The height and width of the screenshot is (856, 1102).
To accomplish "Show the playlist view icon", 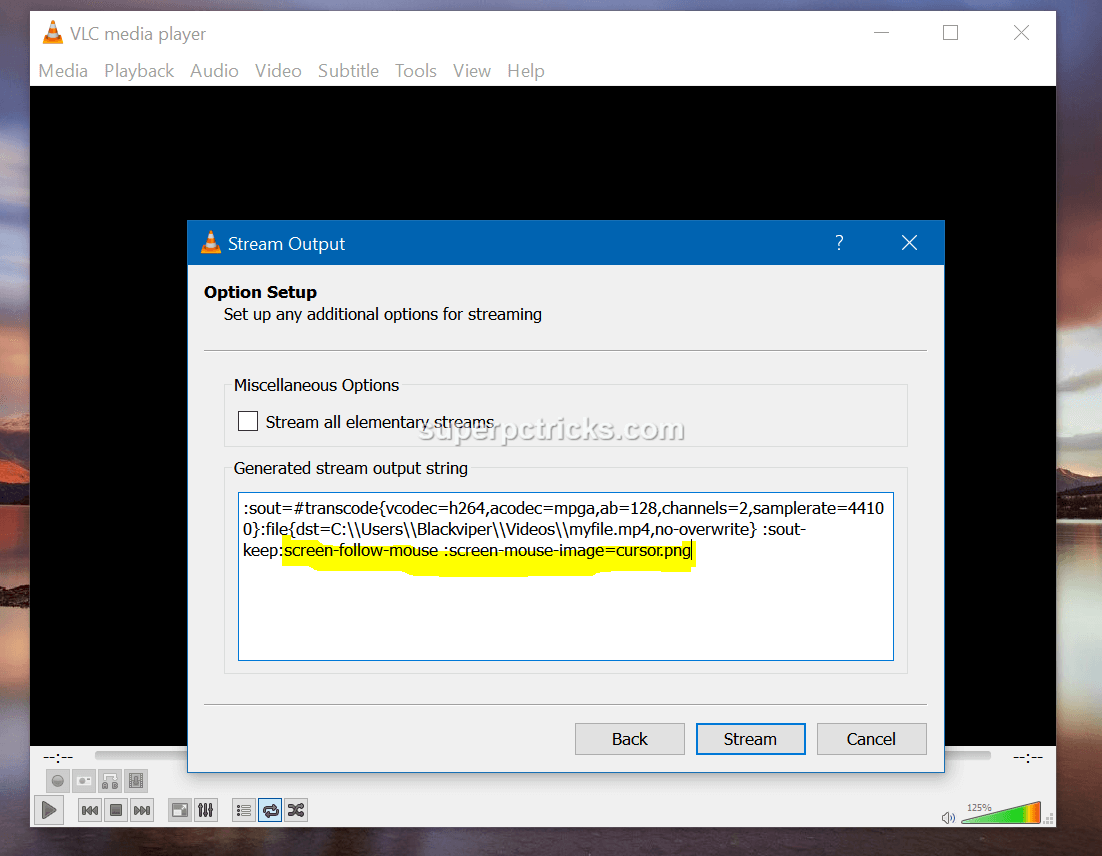I will pyautogui.click(x=243, y=810).
